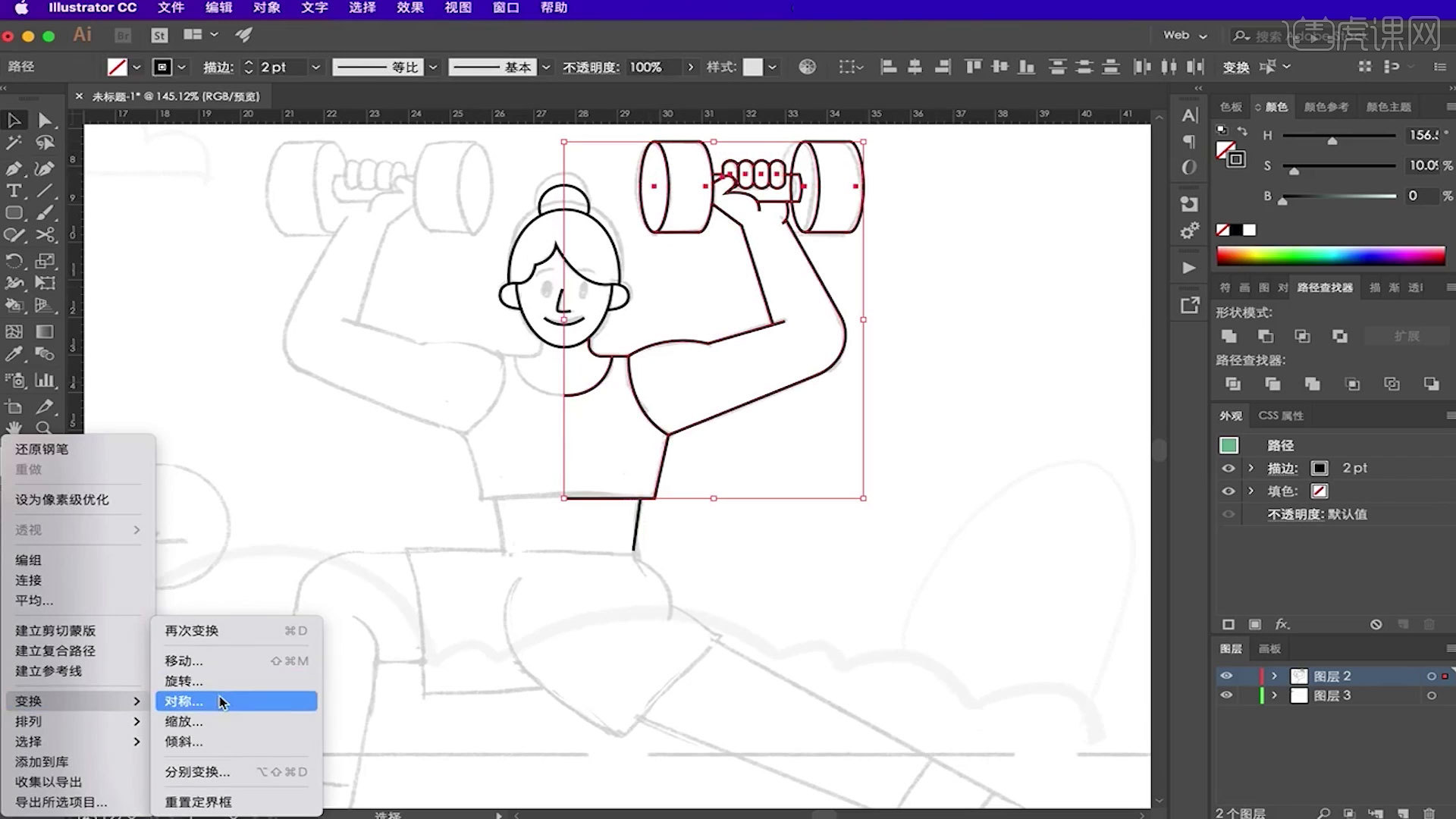The image size is (1456, 819).
Task: Select the Gradient tool
Action: (x=45, y=331)
